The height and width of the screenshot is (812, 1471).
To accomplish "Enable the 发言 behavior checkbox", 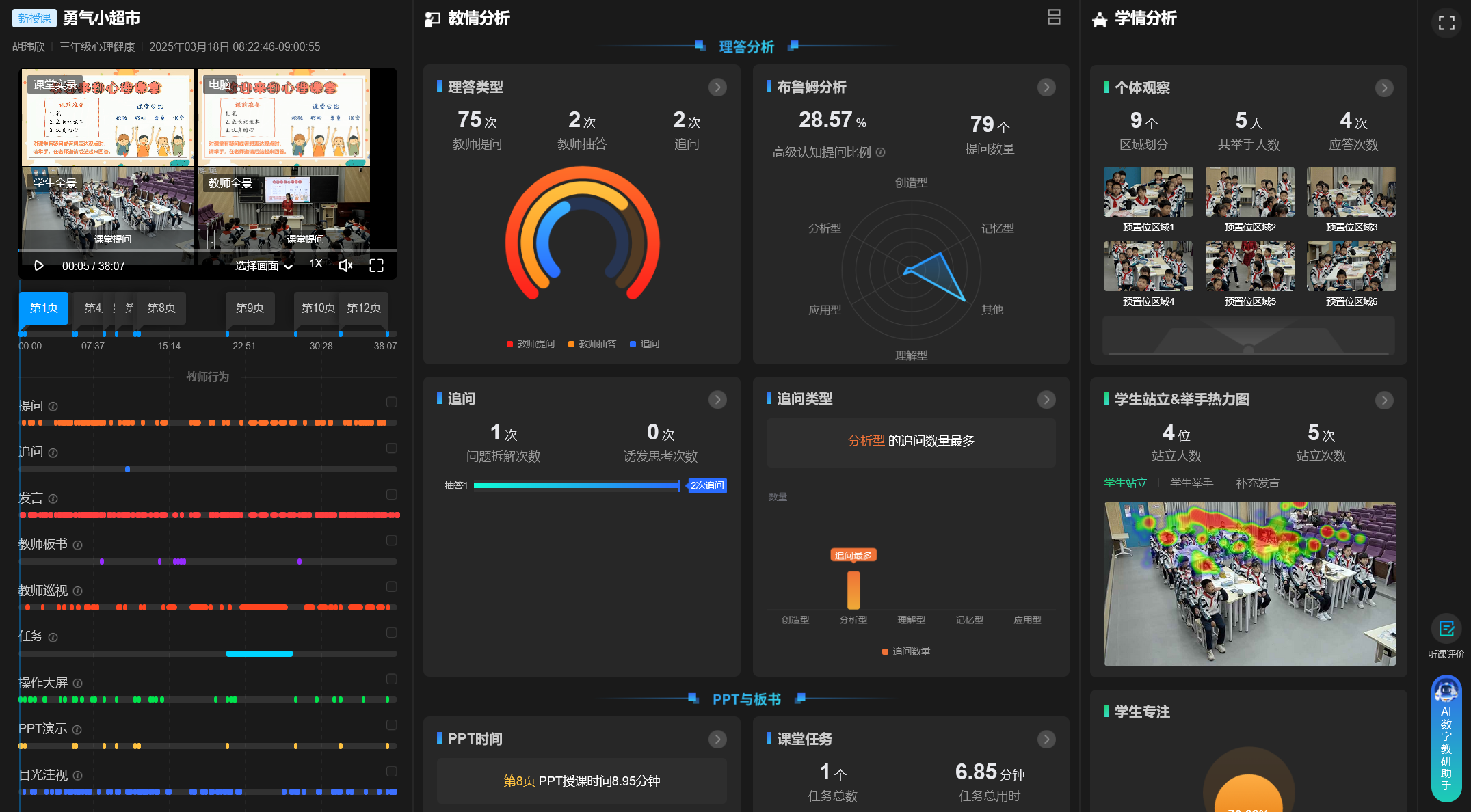I will pyautogui.click(x=392, y=494).
